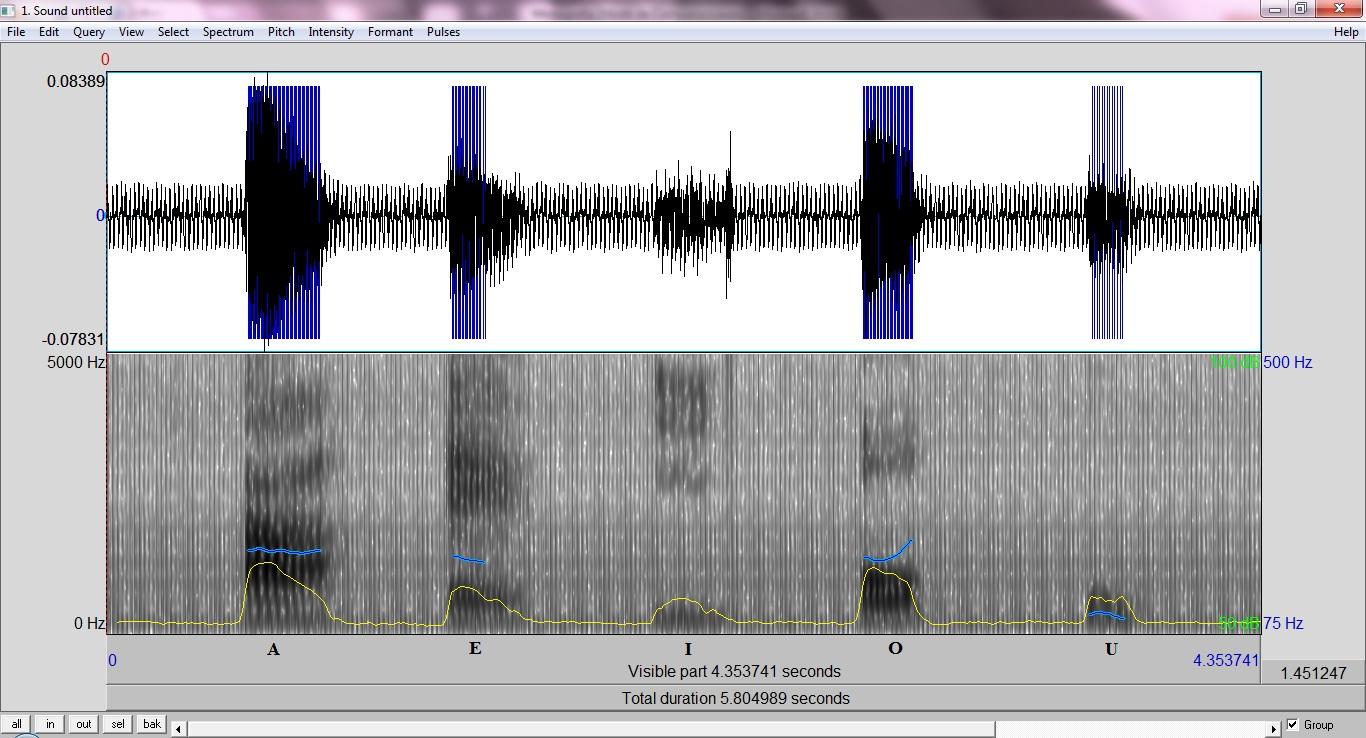Click the horizontal scrollbar left arrow
Viewport: 1366px width, 738px height.
[x=179, y=729]
